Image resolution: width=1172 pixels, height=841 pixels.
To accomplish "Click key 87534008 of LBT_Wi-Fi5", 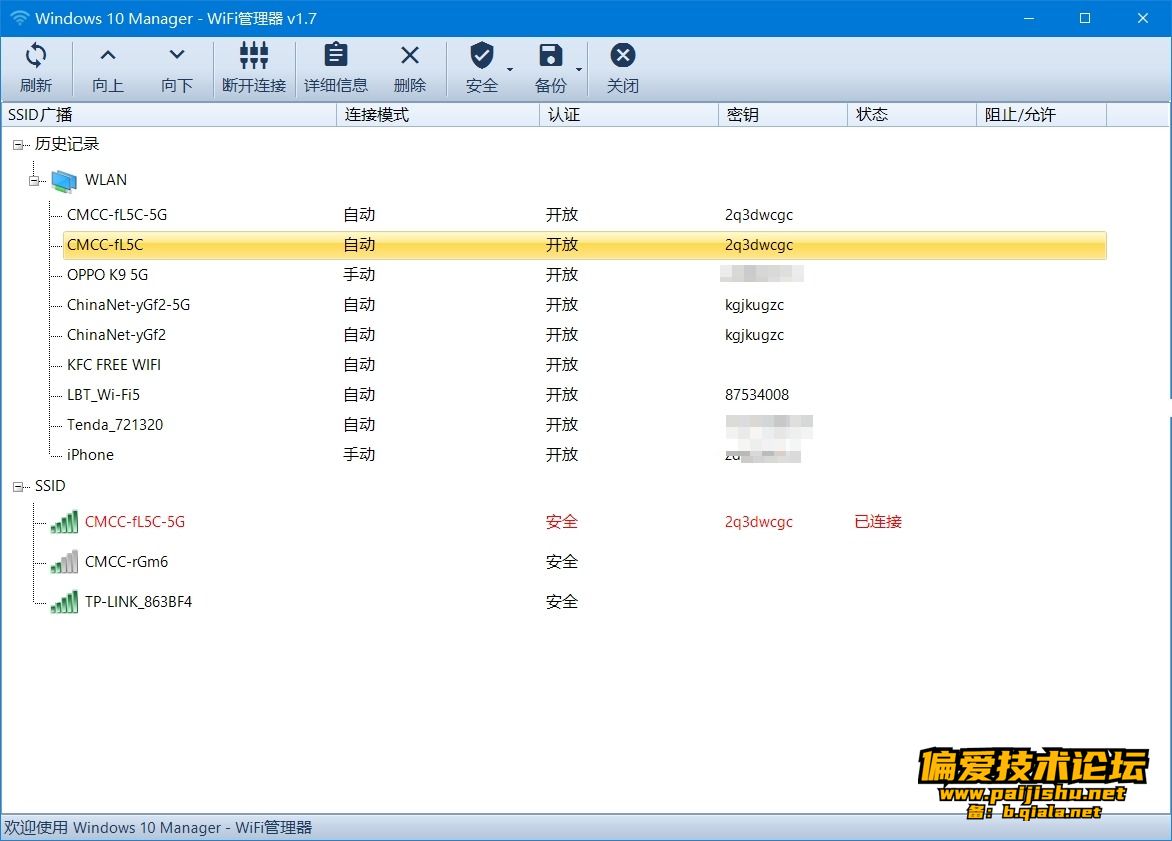I will coord(756,395).
